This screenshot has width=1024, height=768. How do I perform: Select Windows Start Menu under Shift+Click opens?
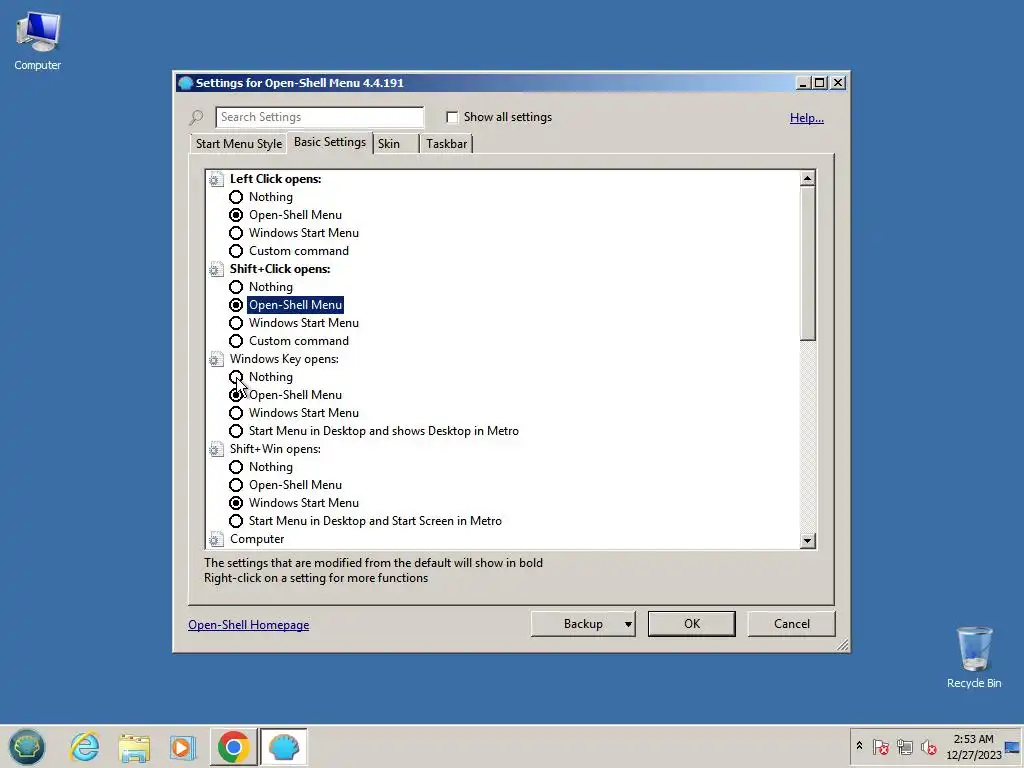coord(236,323)
